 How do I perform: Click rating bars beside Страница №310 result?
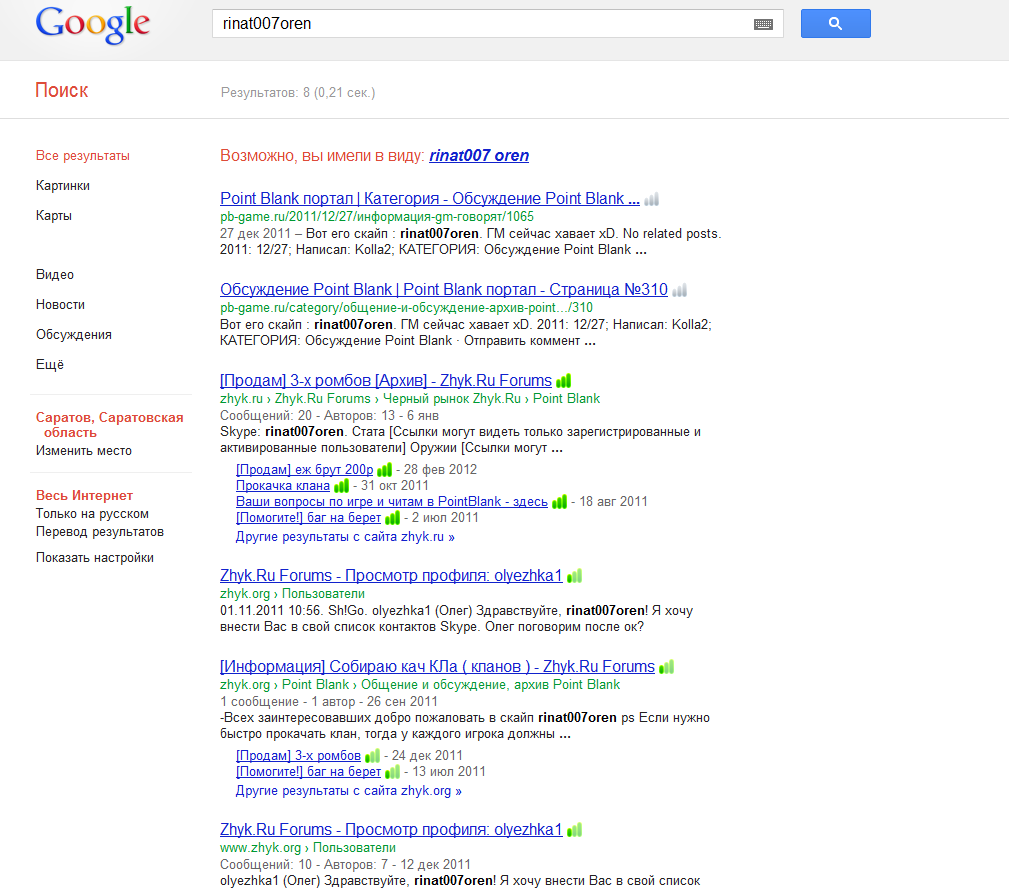pos(680,291)
